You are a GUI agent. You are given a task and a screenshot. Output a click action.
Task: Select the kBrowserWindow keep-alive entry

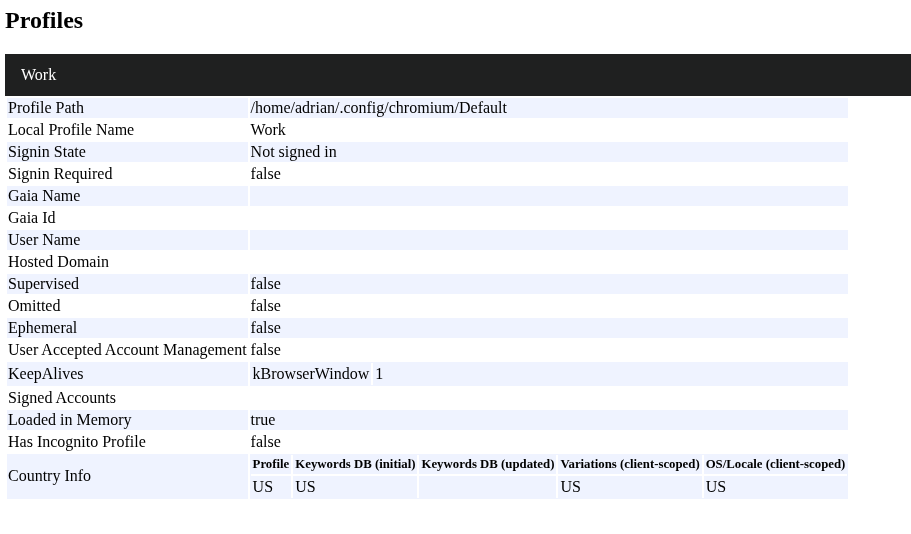point(311,374)
